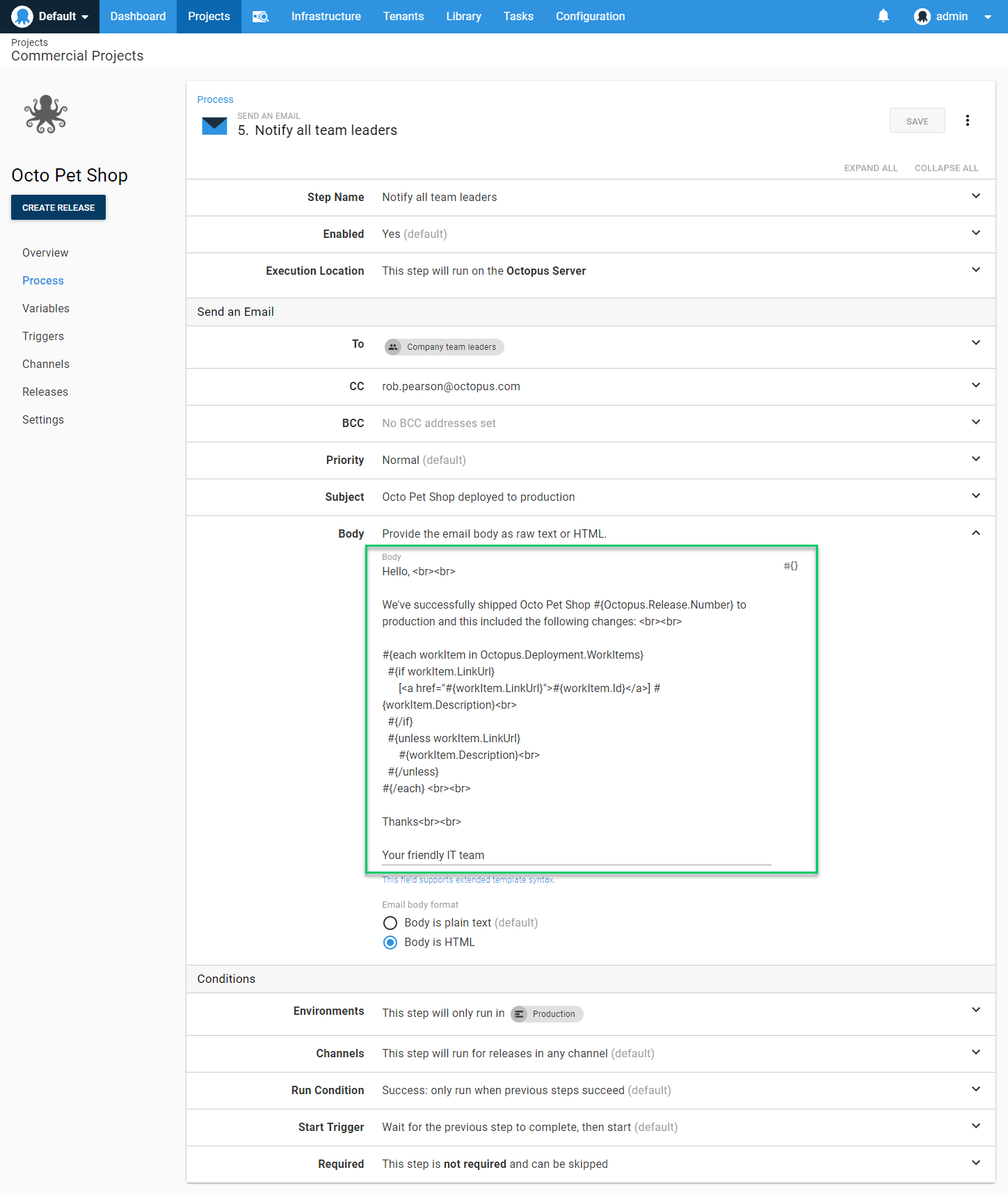Expand the Start Trigger chevron
1008x1195 pixels.
(x=976, y=1126)
